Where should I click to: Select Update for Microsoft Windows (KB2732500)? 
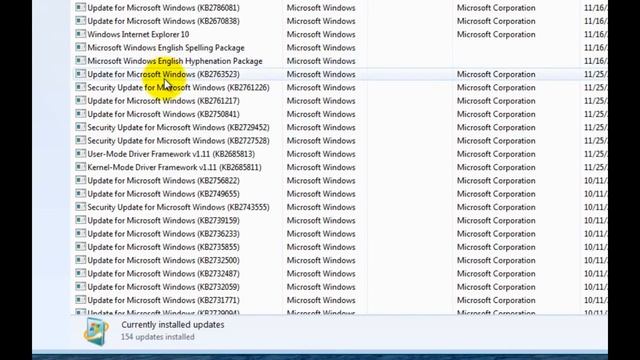[163, 260]
